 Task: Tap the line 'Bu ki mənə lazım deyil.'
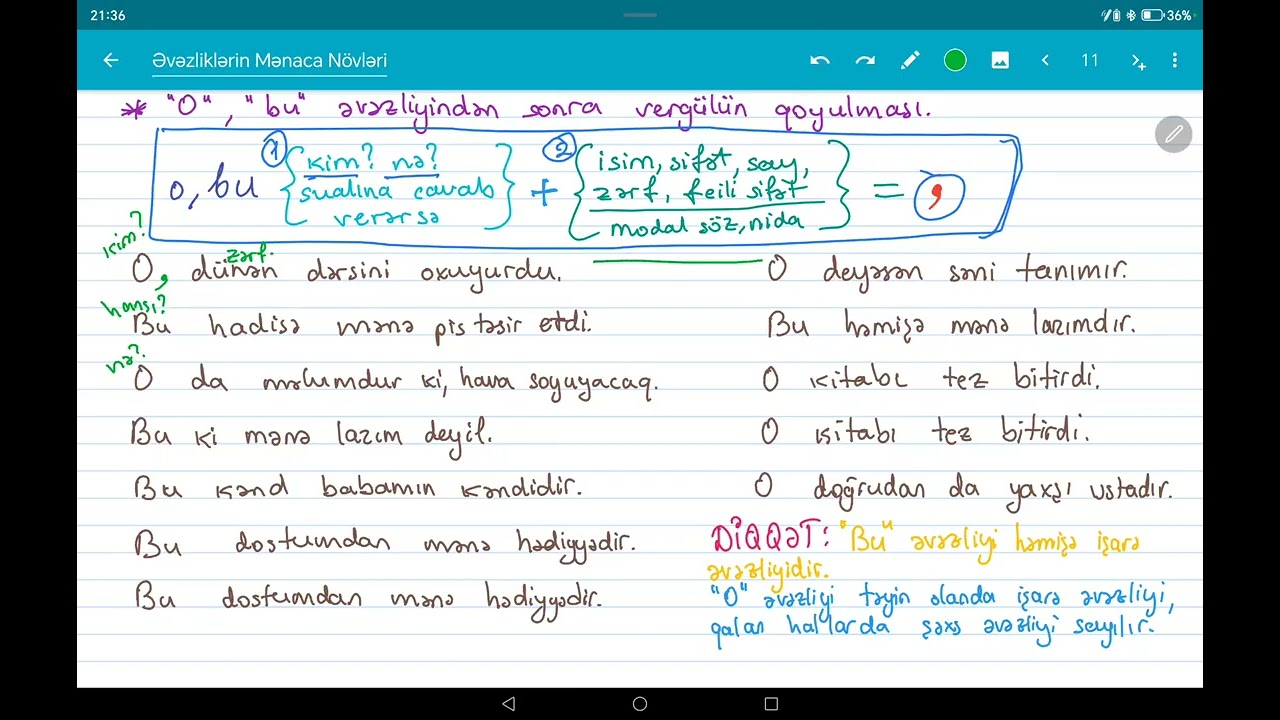[311, 435]
